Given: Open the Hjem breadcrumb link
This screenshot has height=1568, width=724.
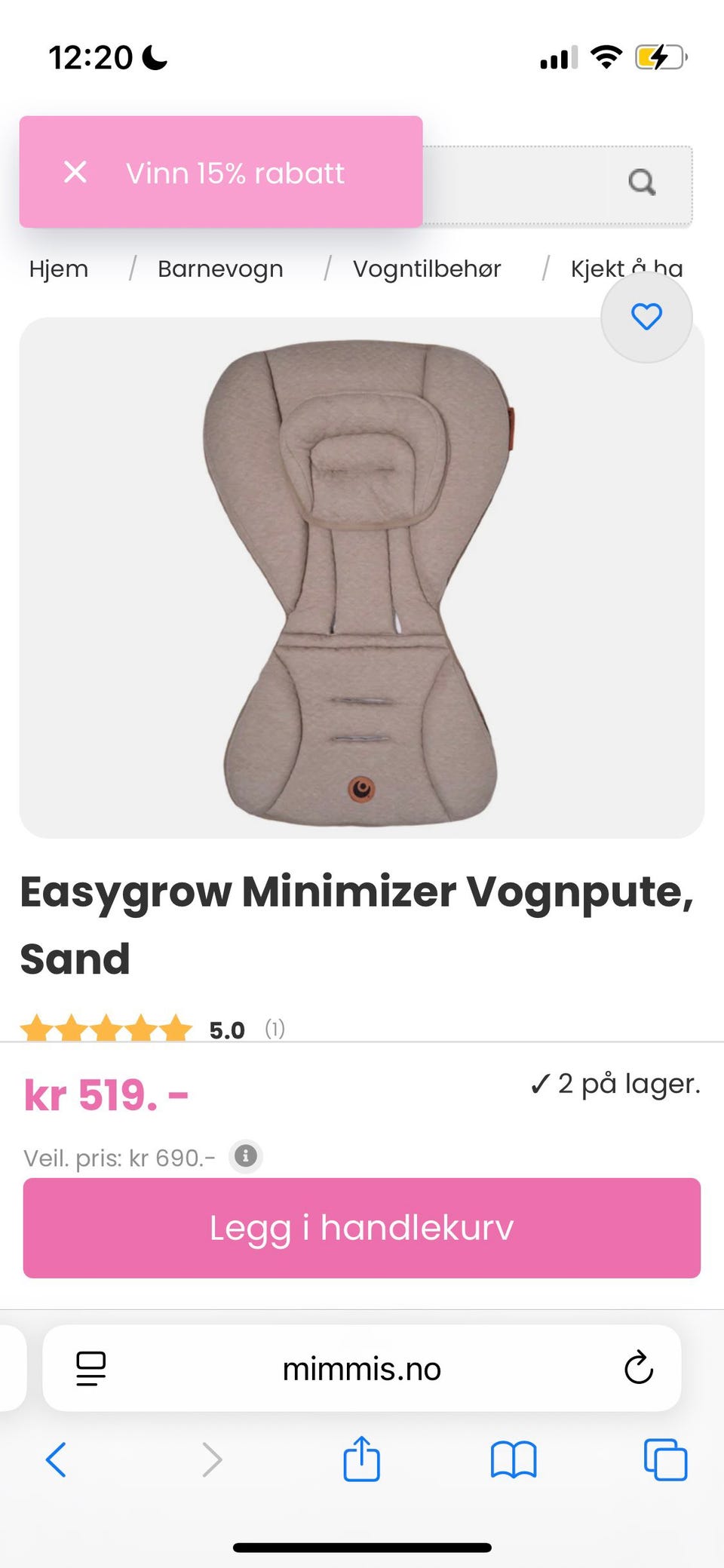Looking at the screenshot, I should coord(59,268).
